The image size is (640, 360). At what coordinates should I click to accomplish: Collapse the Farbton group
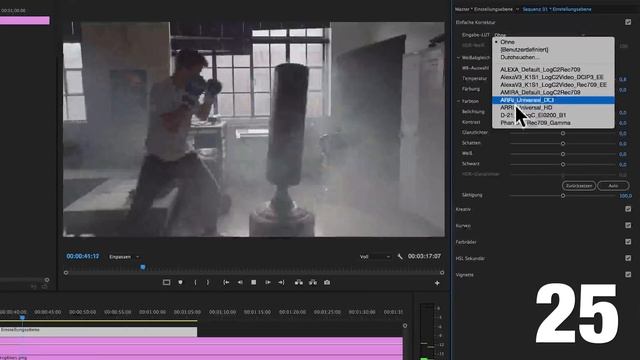[x=458, y=101]
